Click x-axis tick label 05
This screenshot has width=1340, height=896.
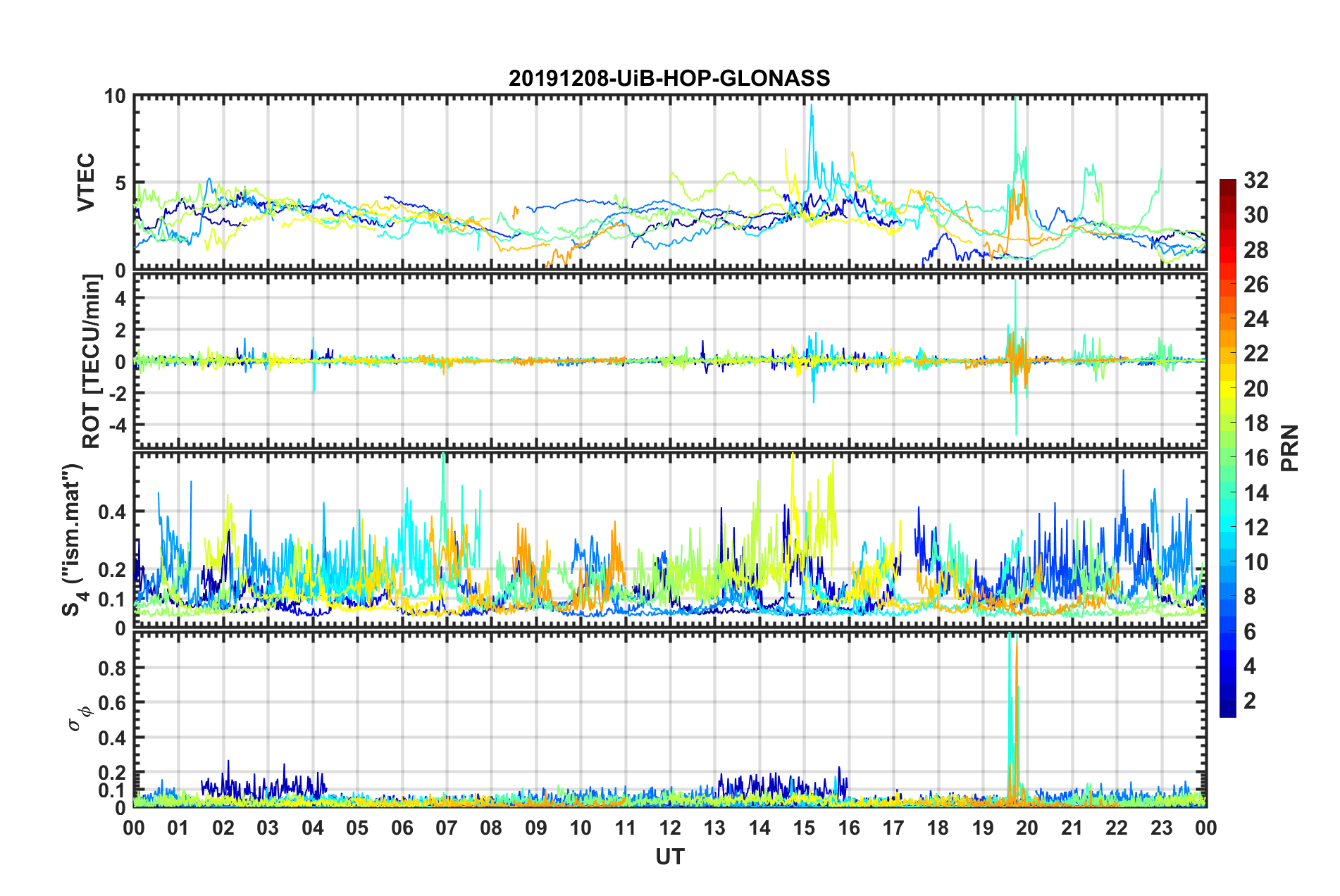[x=357, y=828]
